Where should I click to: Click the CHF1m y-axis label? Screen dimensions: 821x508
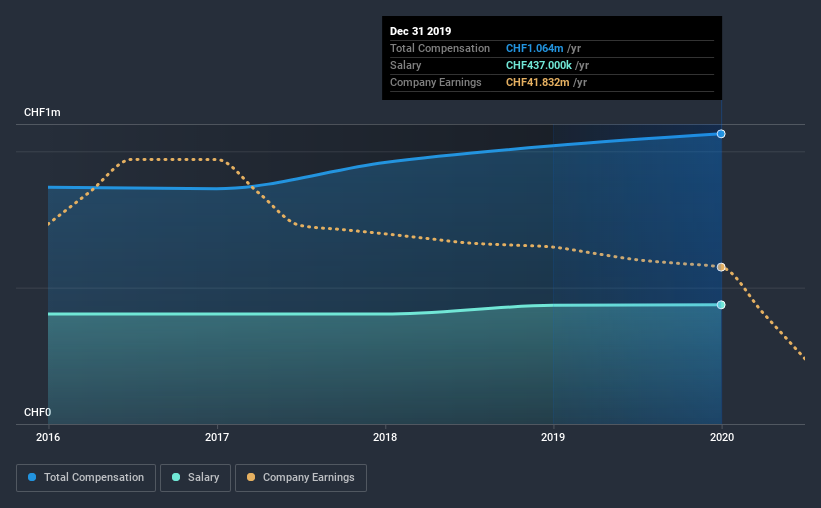pos(42,113)
